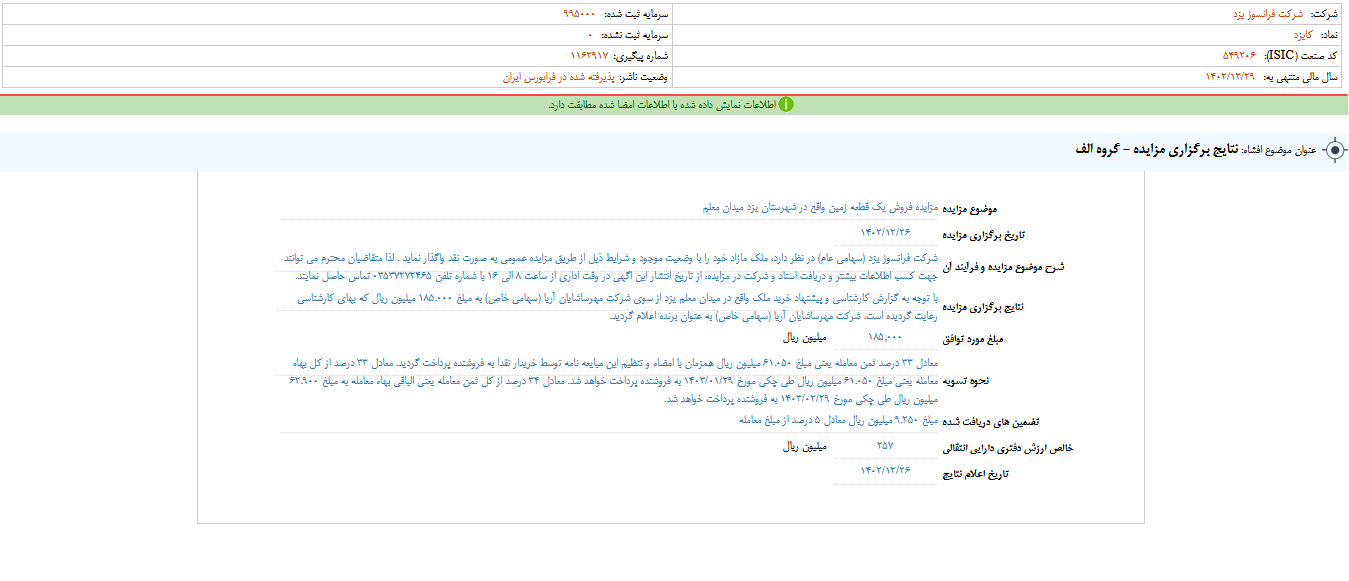Select the registered capital value 995000
The height and width of the screenshot is (581, 1349).
point(579,14)
